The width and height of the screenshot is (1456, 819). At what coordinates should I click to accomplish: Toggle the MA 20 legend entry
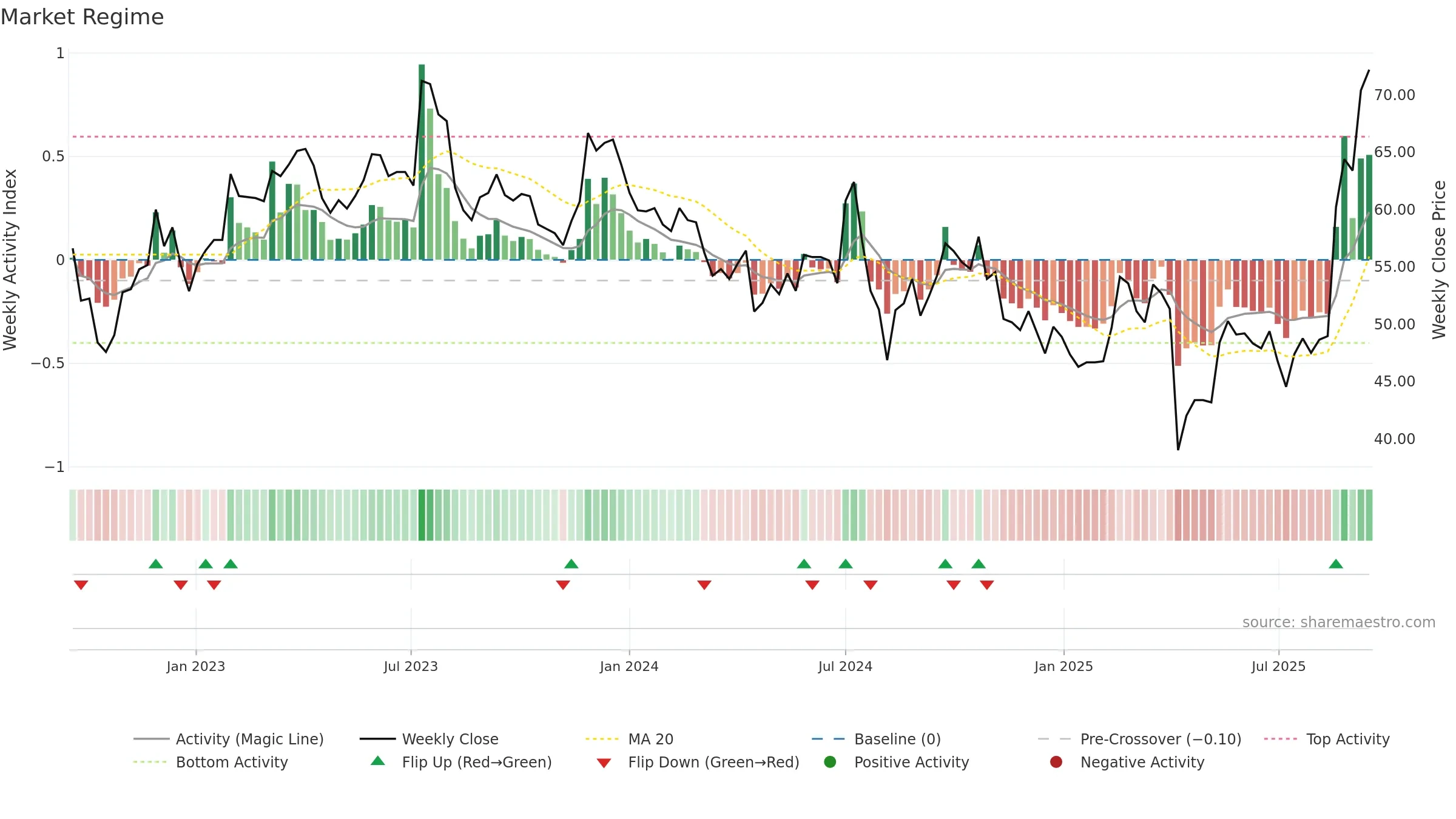(629, 739)
